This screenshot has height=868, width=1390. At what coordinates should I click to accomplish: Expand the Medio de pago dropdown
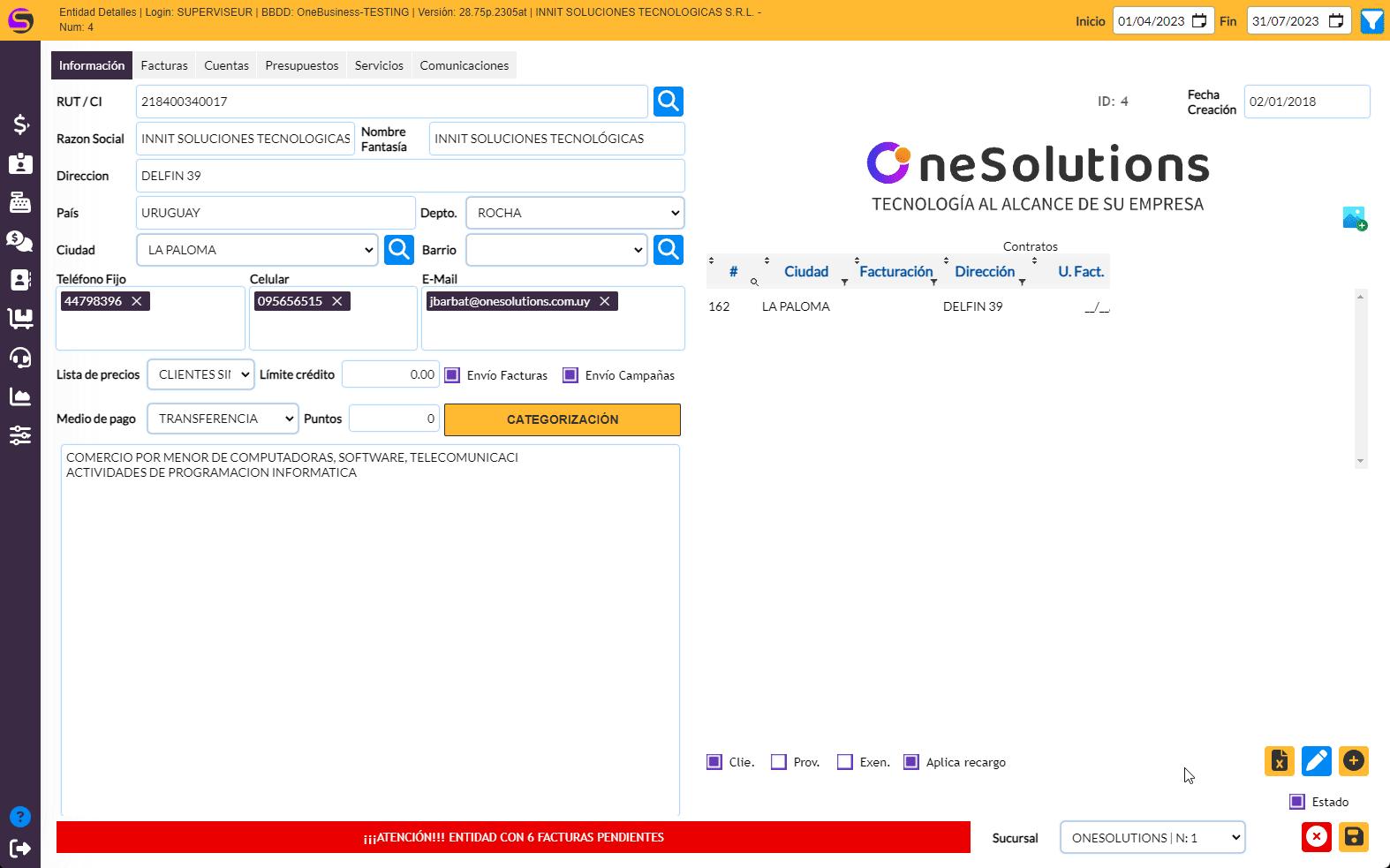(223, 419)
